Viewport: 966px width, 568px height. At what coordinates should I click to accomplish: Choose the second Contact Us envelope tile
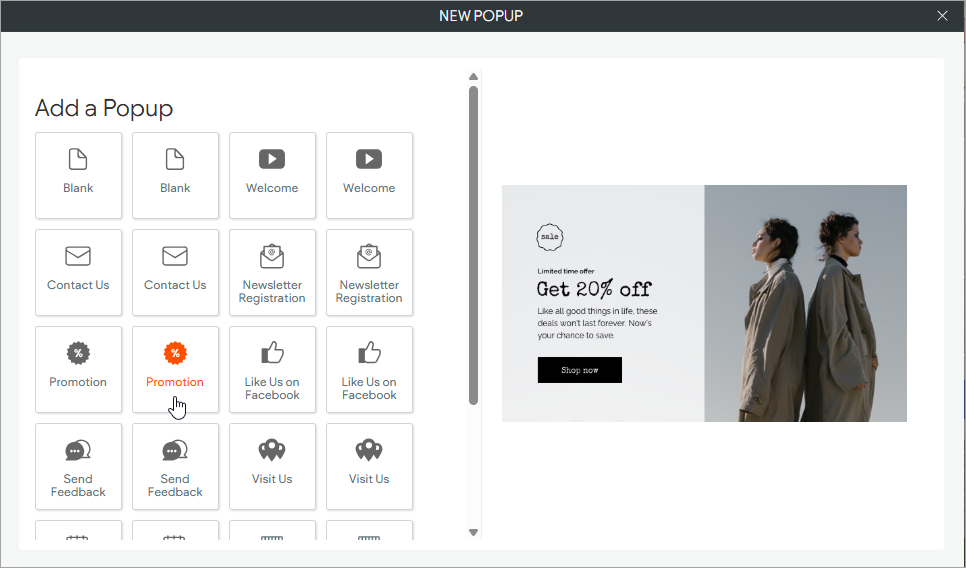coord(175,272)
